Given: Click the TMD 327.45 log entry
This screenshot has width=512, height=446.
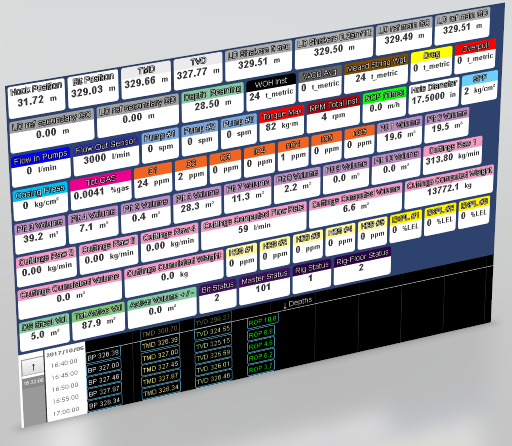Looking at the screenshot, I should 161,367.
